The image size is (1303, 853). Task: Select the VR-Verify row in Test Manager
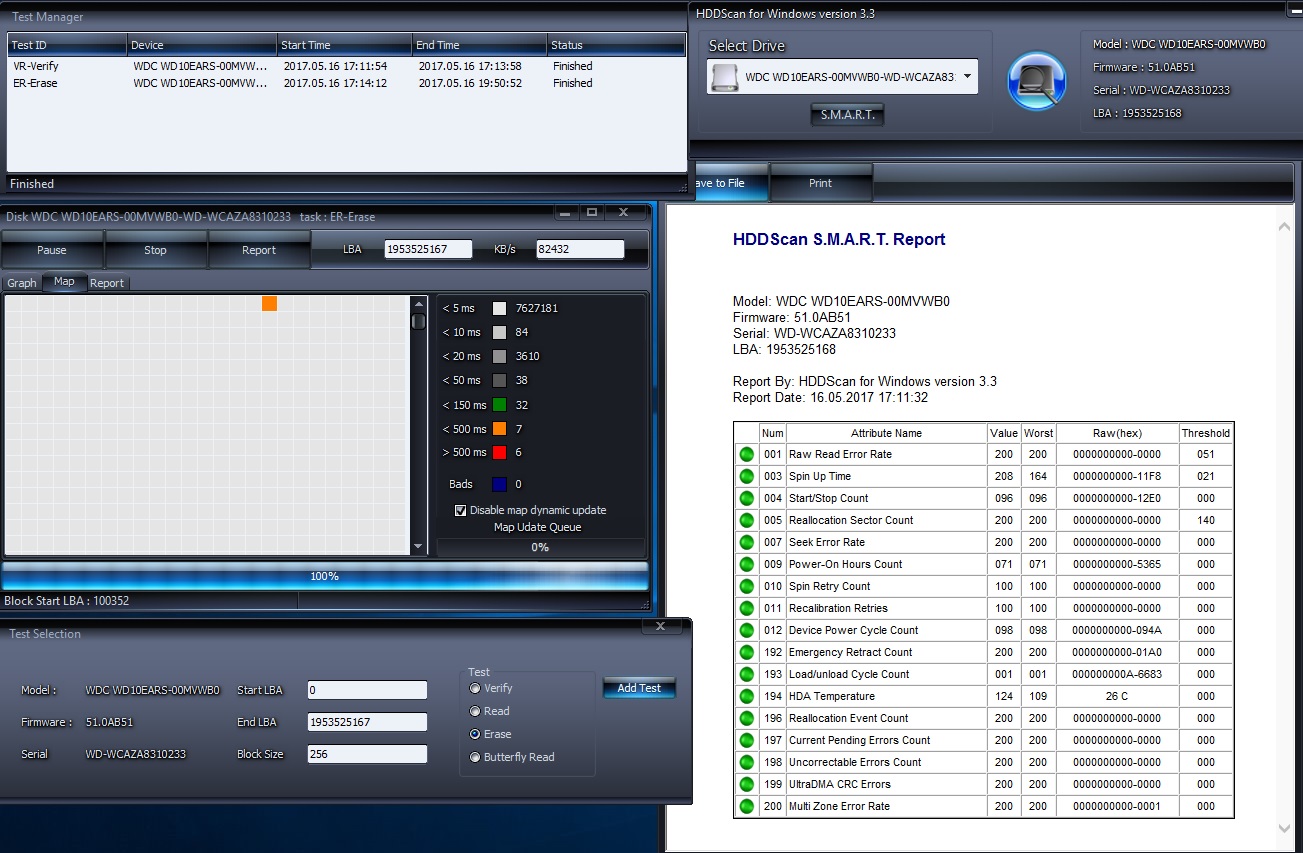coord(346,66)
